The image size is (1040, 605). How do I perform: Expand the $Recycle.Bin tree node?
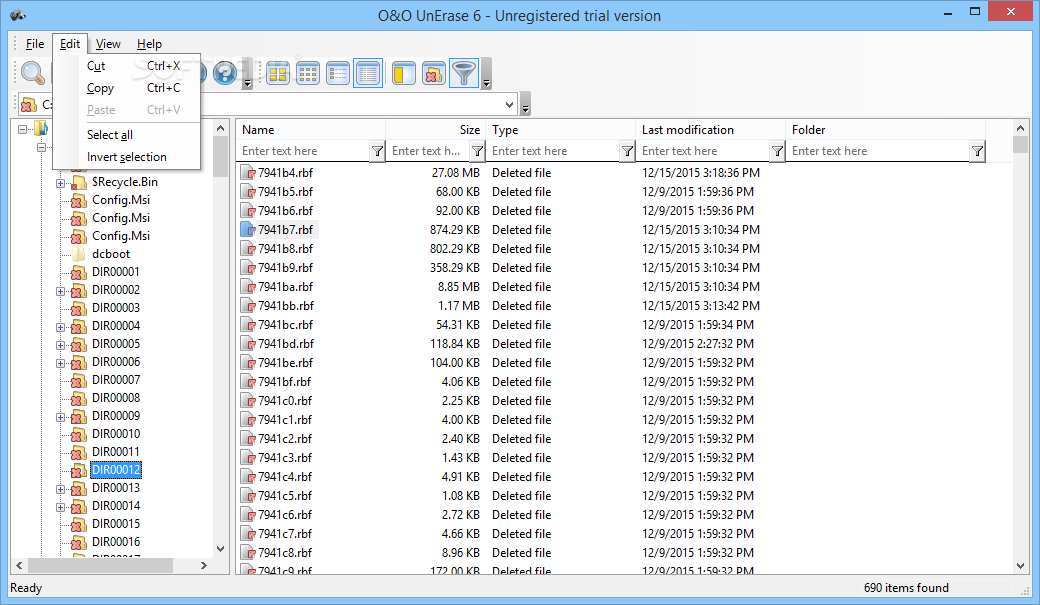[60, 183]
